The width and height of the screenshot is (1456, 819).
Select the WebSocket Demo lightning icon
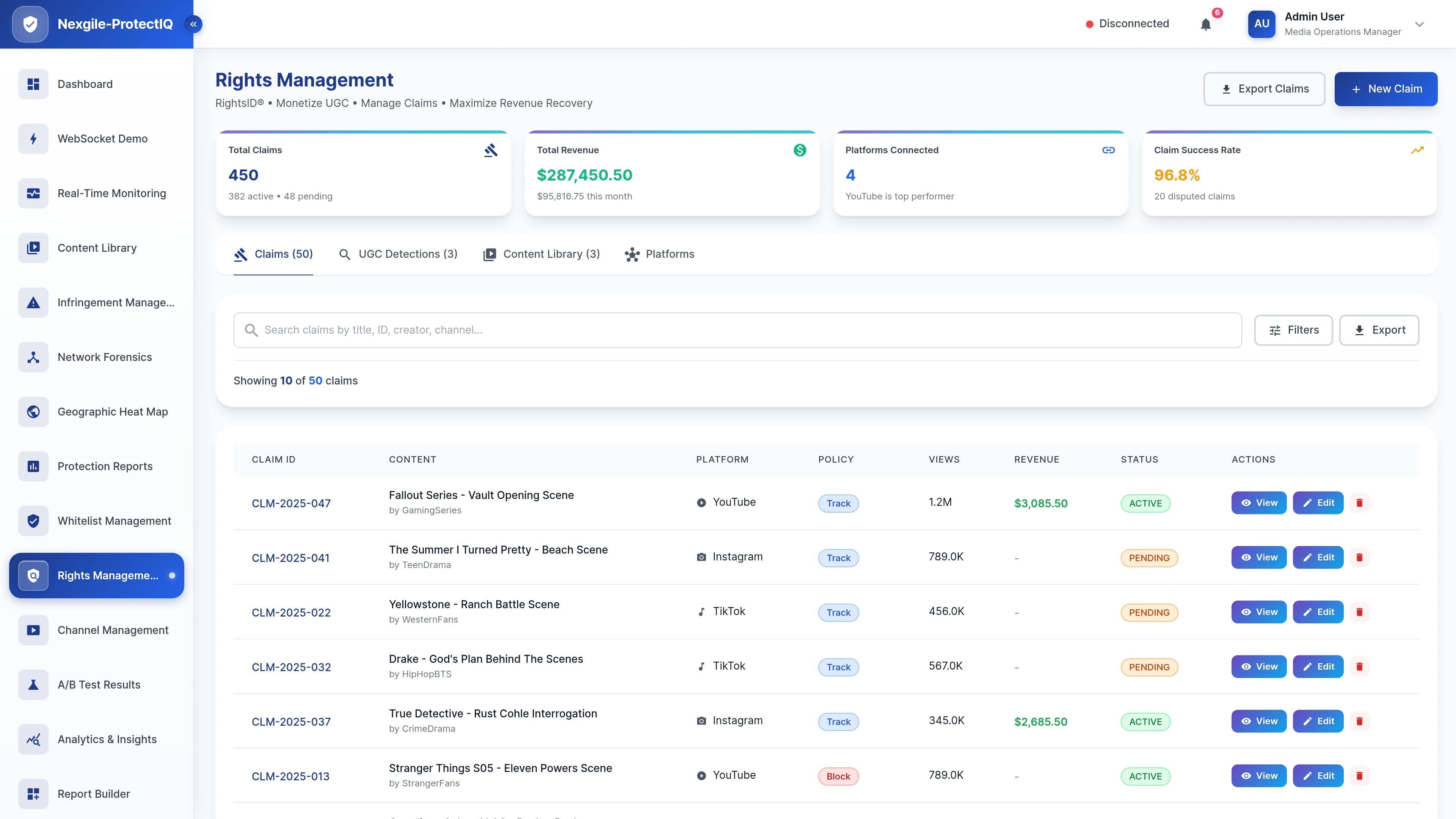coord(32,138)
